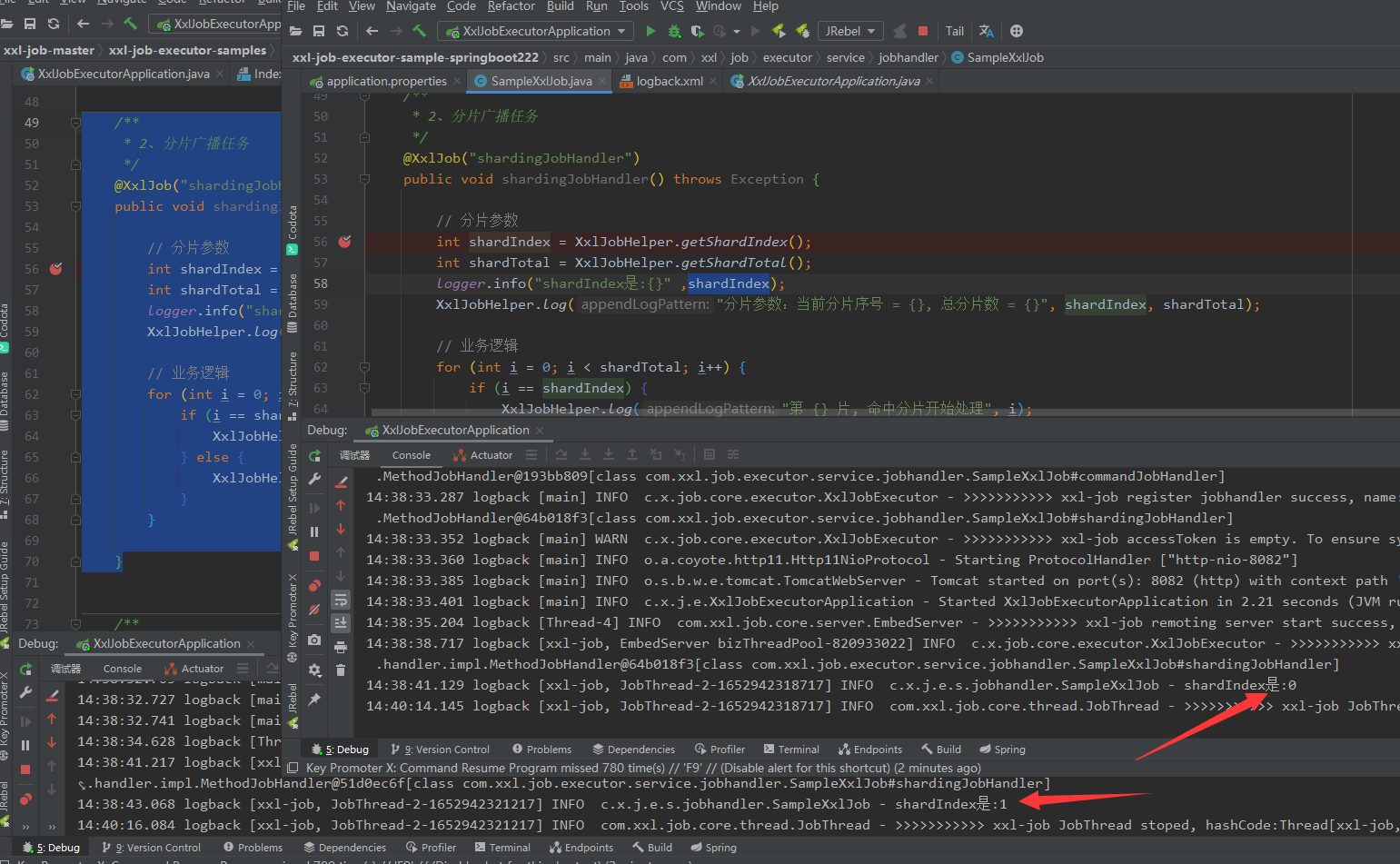Image resolution: width=1400 pixels, height=864 pixels.
Task: Open the 调试器 debugger tab in the front Debug panel
Action: [x=354, y=455]
